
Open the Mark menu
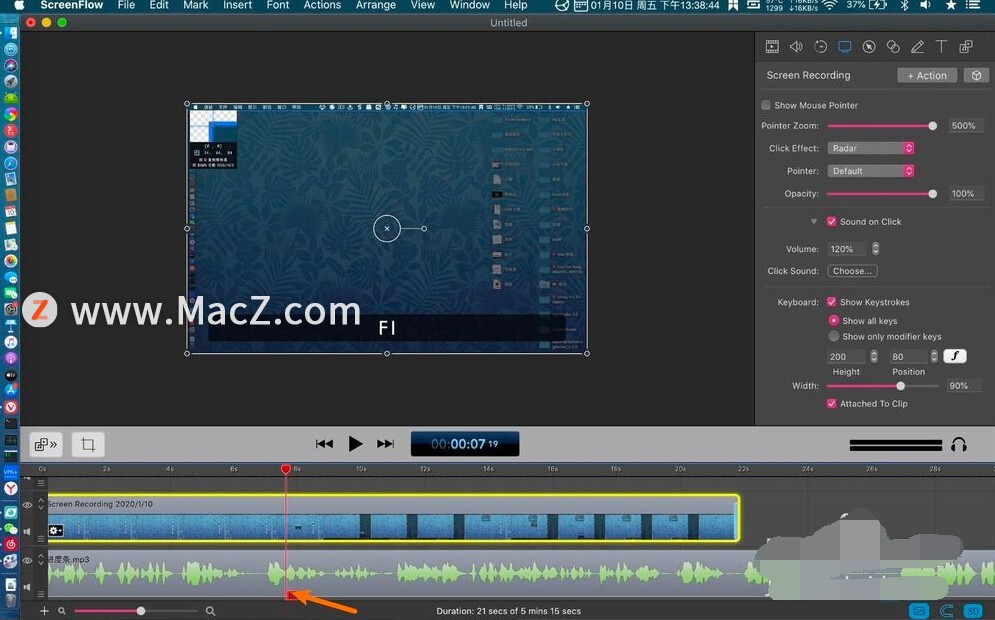[x=195, y=5]
